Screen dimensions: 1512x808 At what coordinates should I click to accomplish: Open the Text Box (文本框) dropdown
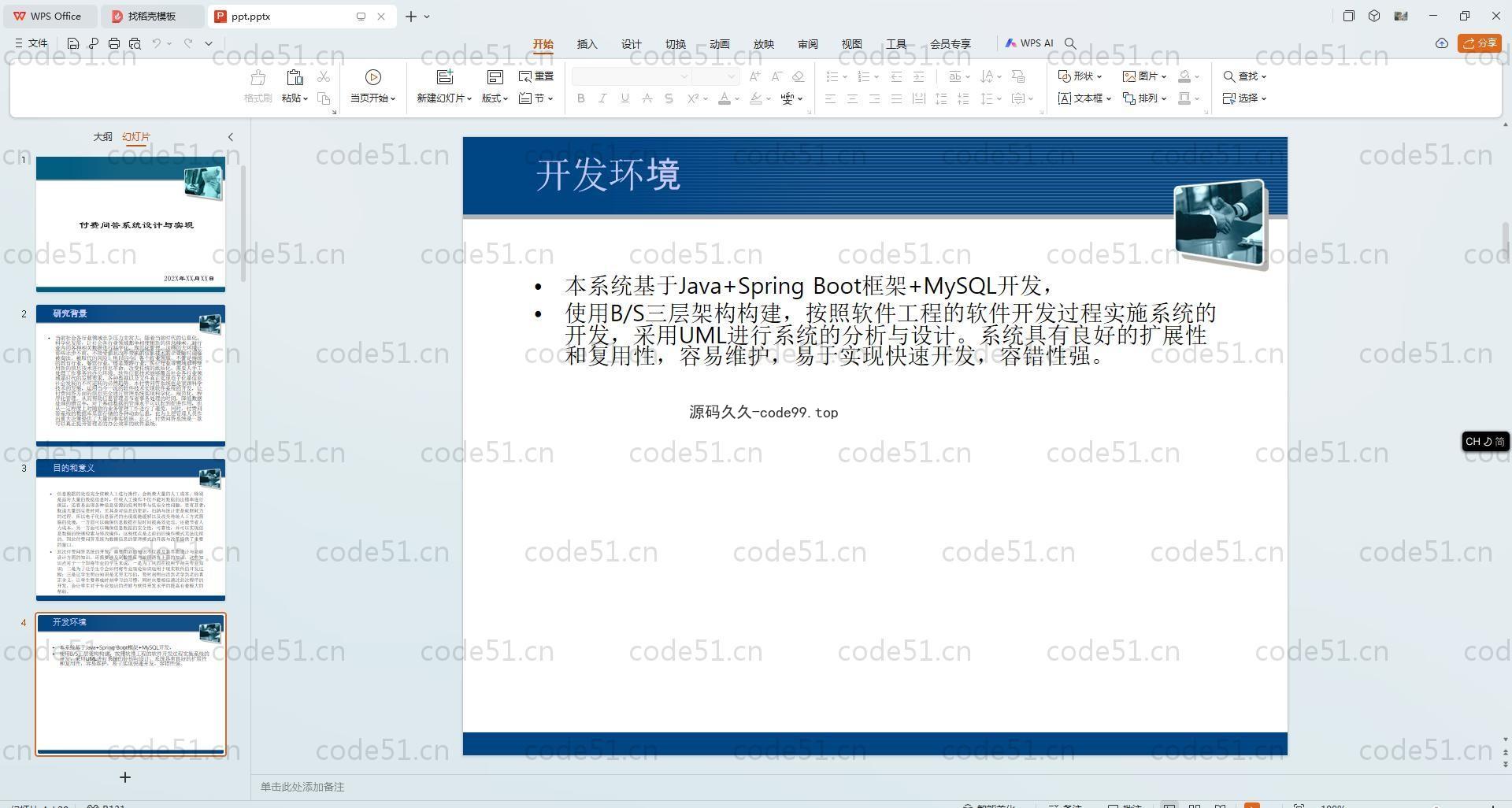(1084, 98)
